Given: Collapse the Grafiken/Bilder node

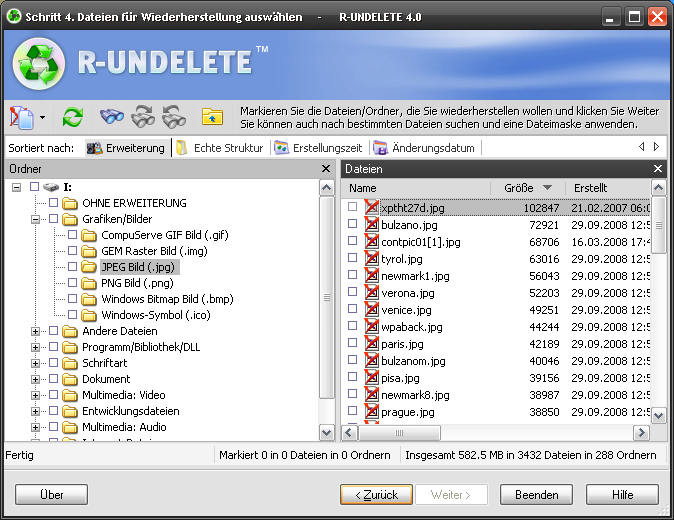Looking at the screenshot, I should pos(35,219).
